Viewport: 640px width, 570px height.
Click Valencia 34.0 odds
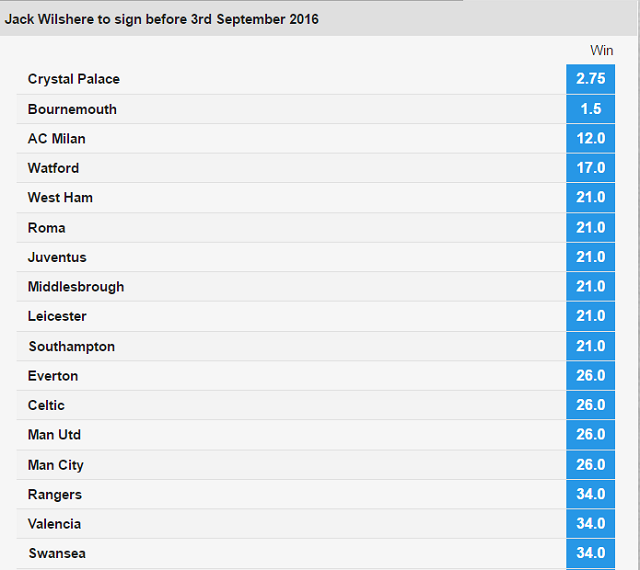pyautogui.click(x=590, y=523)
